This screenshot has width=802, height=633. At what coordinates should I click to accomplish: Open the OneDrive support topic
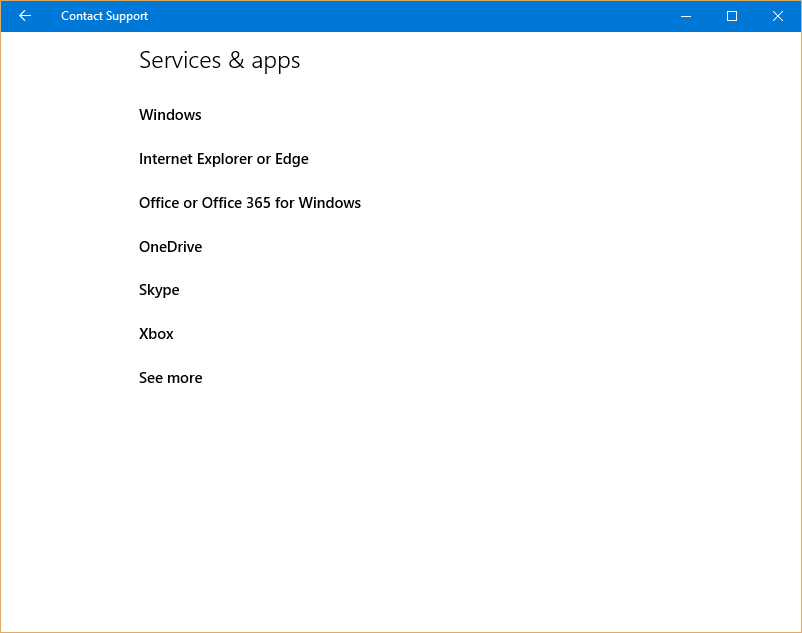tap(170, 247)
